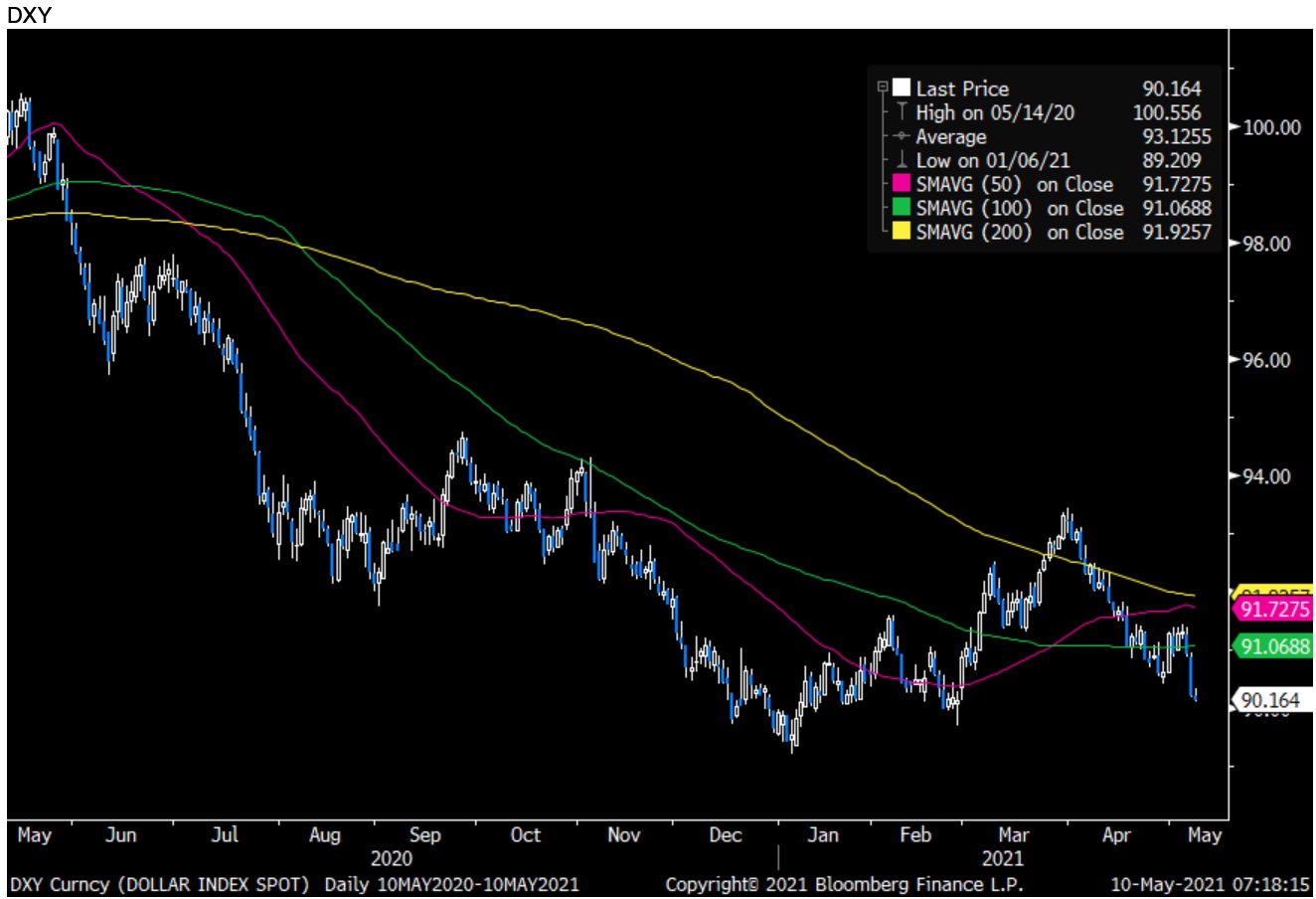Click the yellow SMAVG (200) swatch

tap(902, 232)
